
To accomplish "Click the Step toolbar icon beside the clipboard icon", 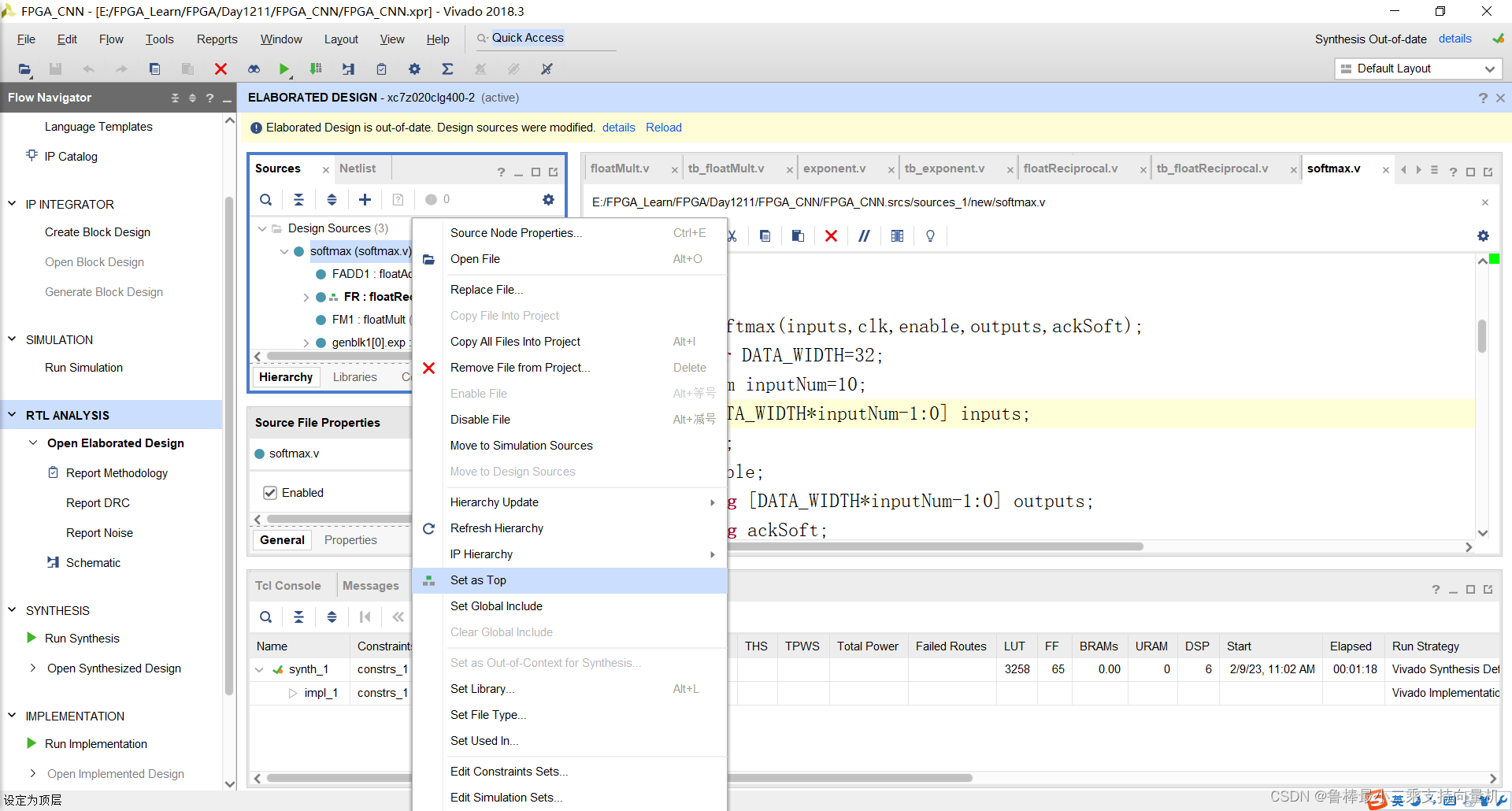I will (348, 69).
